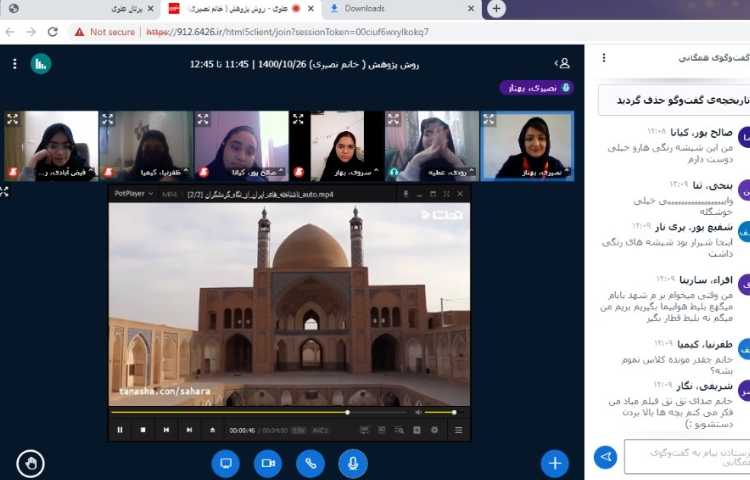
Task: Reload the page
Action: coord(53,32)
